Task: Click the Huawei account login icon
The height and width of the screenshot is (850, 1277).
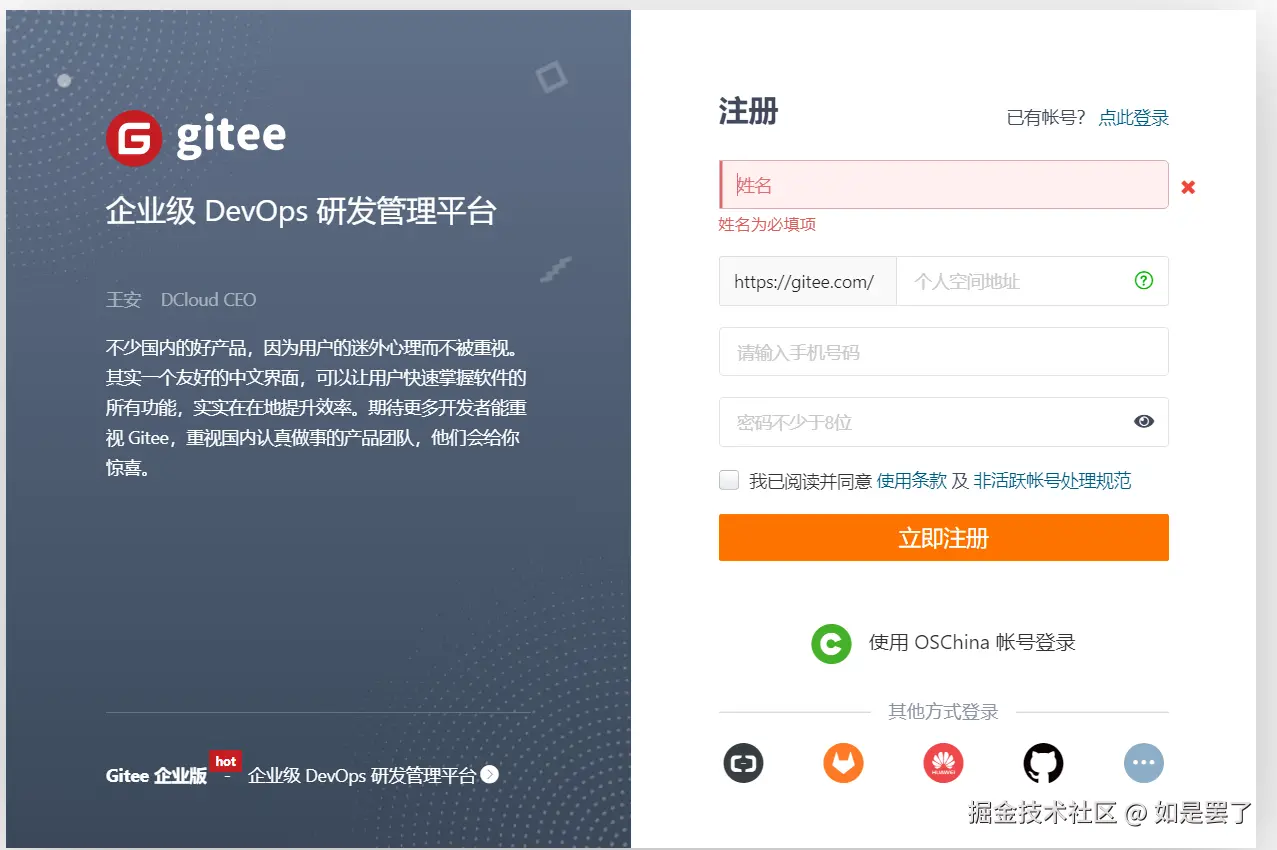Action: click(943, 763)
